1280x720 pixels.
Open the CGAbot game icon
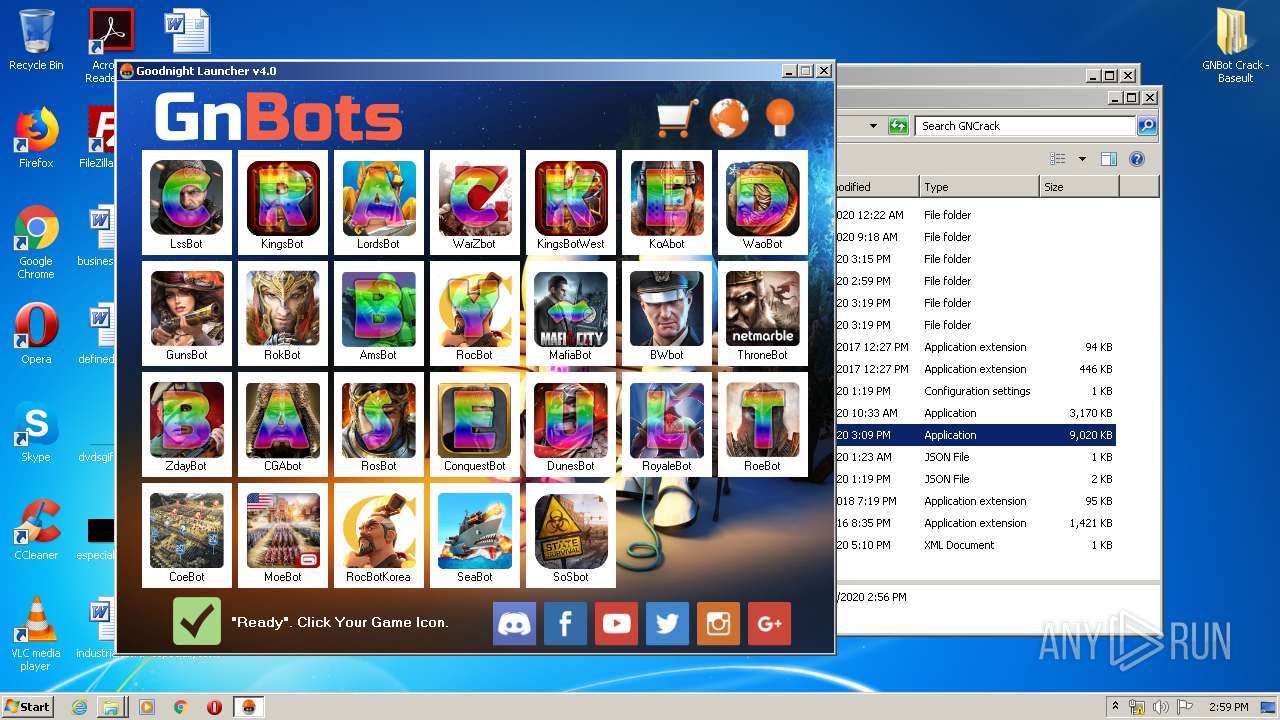pyautogui.click(x=283, y=424)
